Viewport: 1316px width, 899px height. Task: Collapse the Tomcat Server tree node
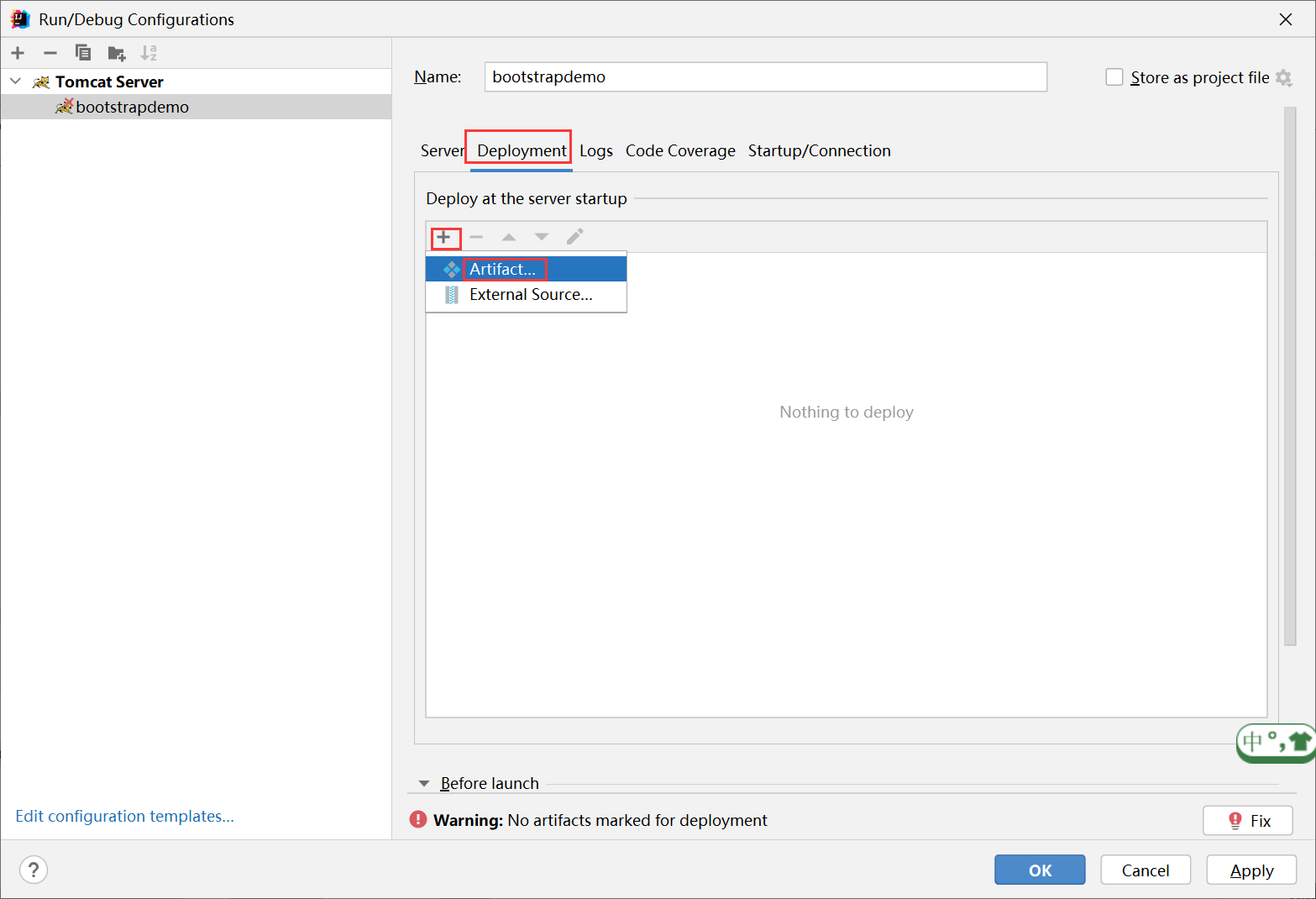[x=15, y=81]
